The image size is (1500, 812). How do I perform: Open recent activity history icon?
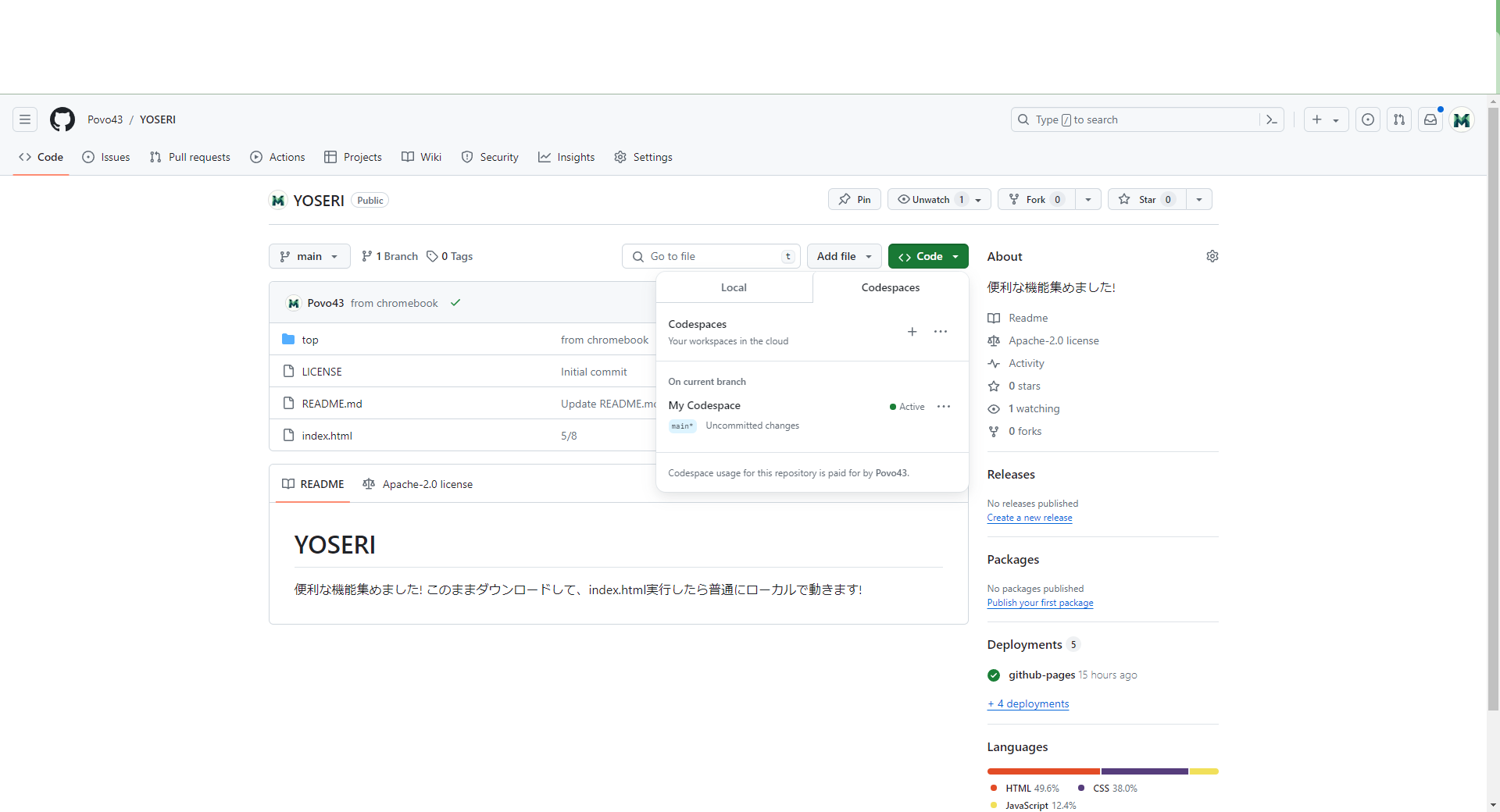coord(1368,119)
